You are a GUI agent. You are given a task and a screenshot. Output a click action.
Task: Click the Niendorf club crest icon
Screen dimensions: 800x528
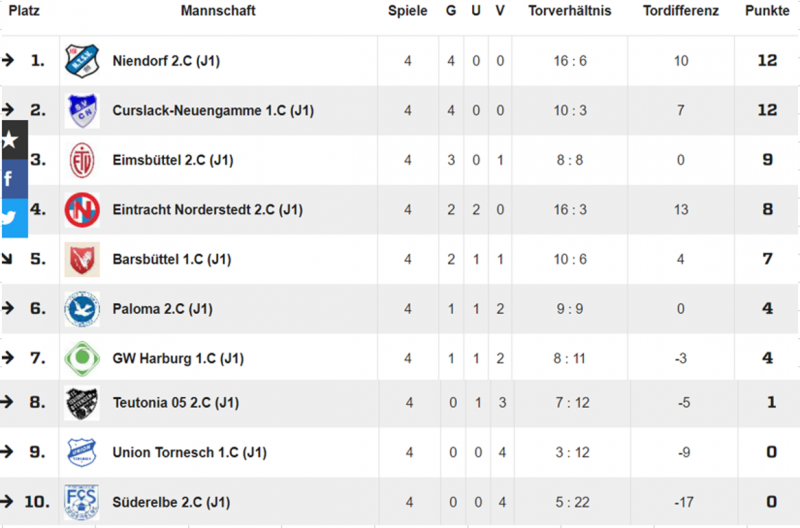82,61
